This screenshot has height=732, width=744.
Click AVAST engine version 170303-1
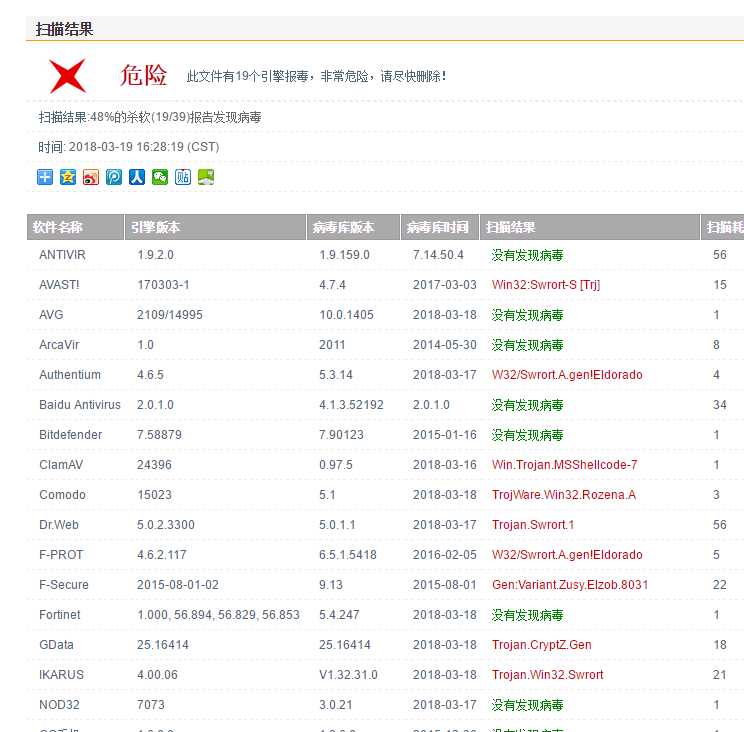click(x=163, y=285)
